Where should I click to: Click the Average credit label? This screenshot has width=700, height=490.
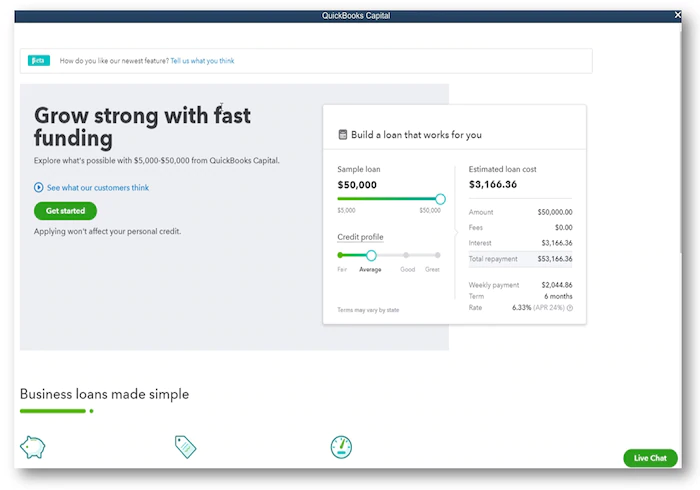(x=370, y=270)
